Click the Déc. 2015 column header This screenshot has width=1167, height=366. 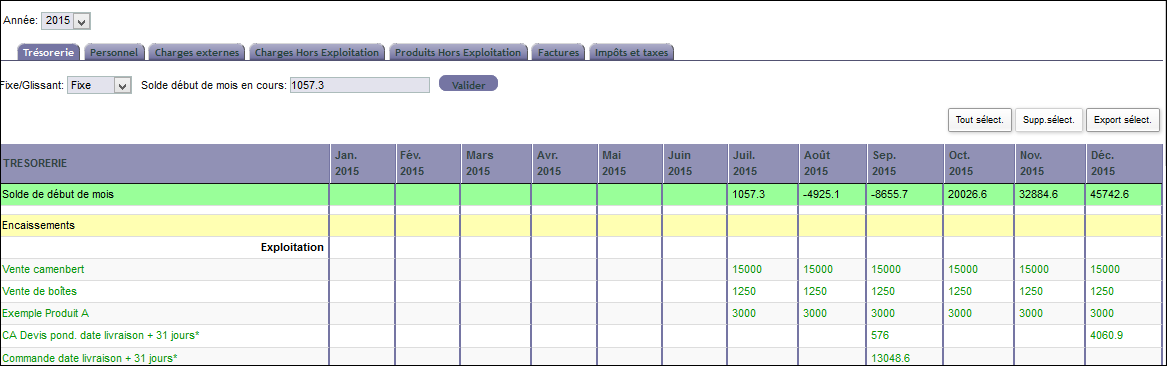[x=1124, y=163]
